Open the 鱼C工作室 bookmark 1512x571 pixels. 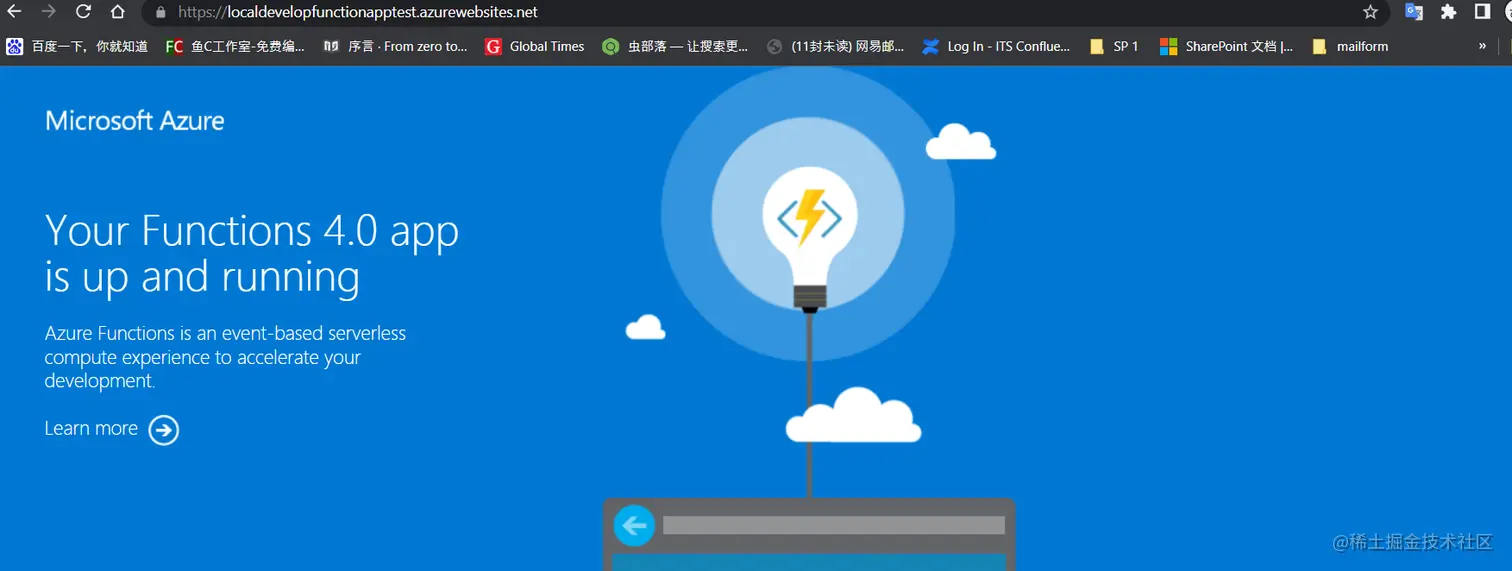235,46
